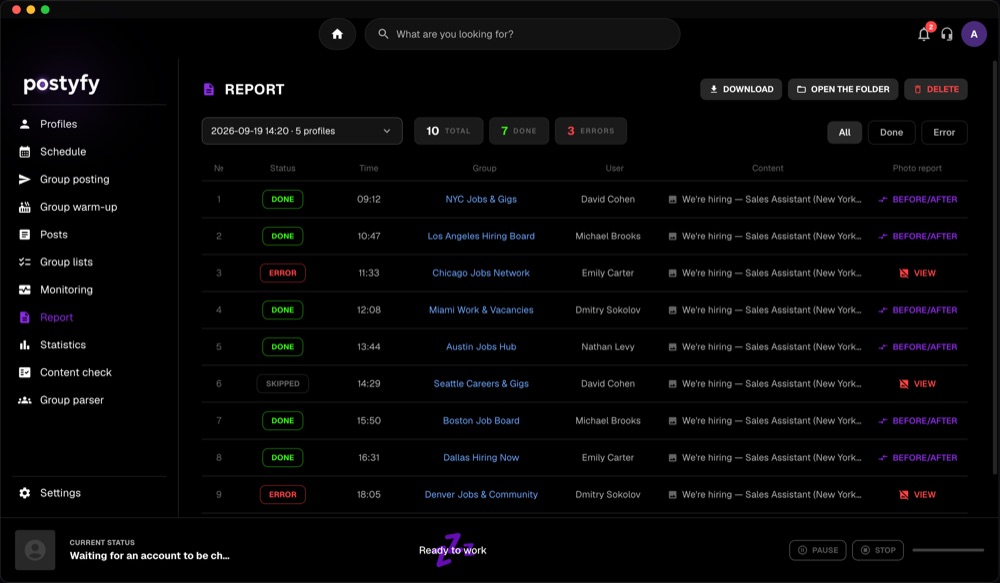Open Chicago Jobs Network group link

point(481,273)
